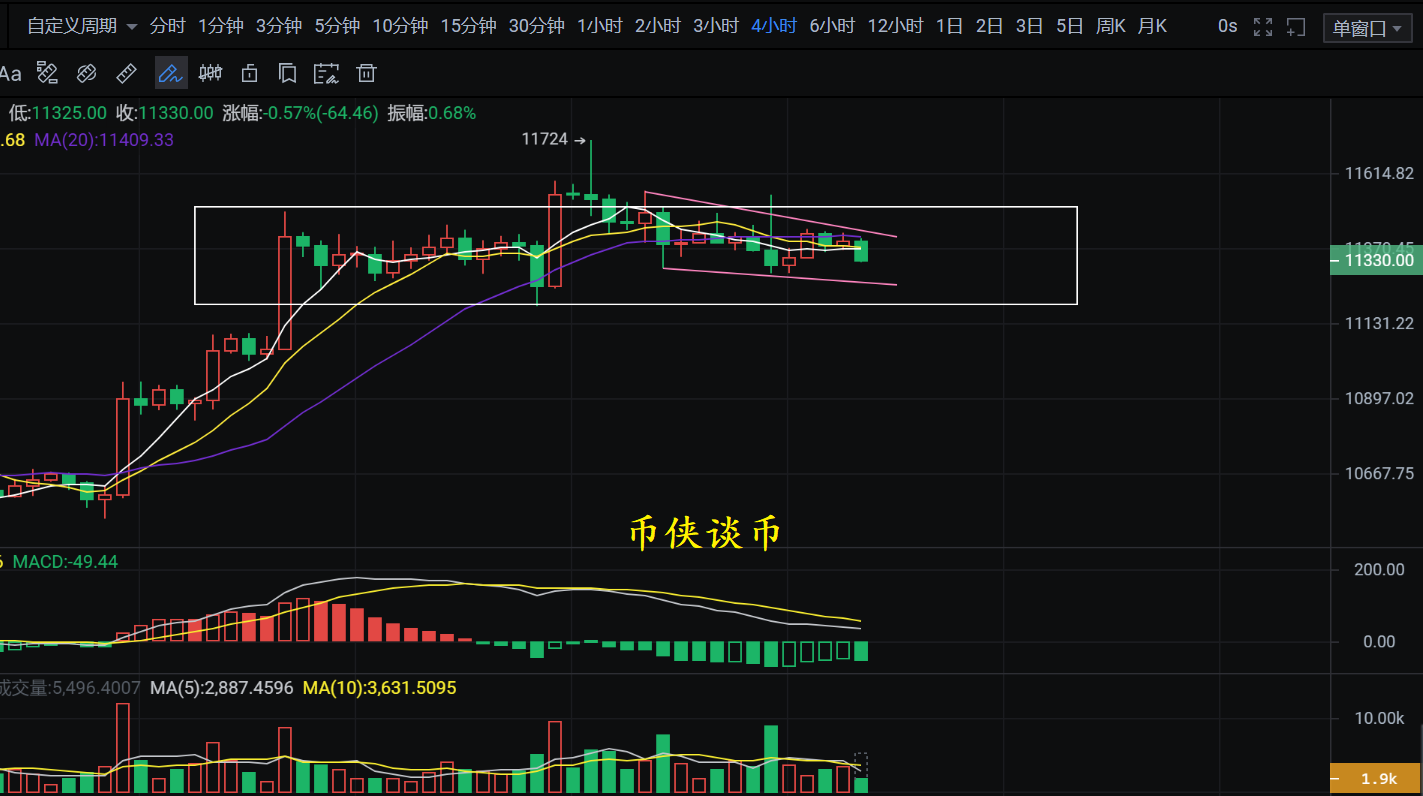Click the MACD indicator value label
Screen dimensions: 1423x796
(x=65, y=562)
